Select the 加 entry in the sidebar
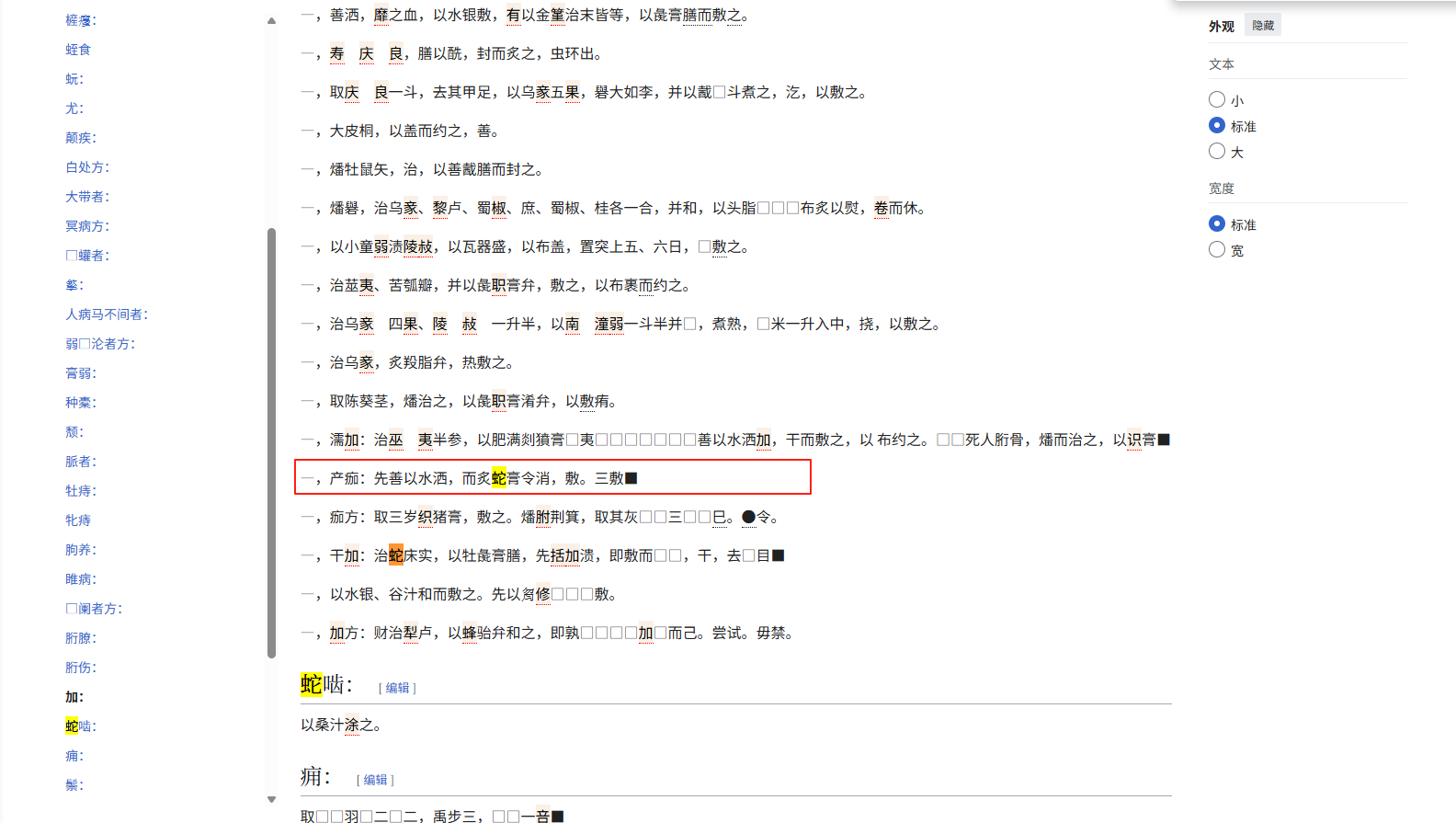Viewport: 1456px width, 823px height. pos(74,697)
